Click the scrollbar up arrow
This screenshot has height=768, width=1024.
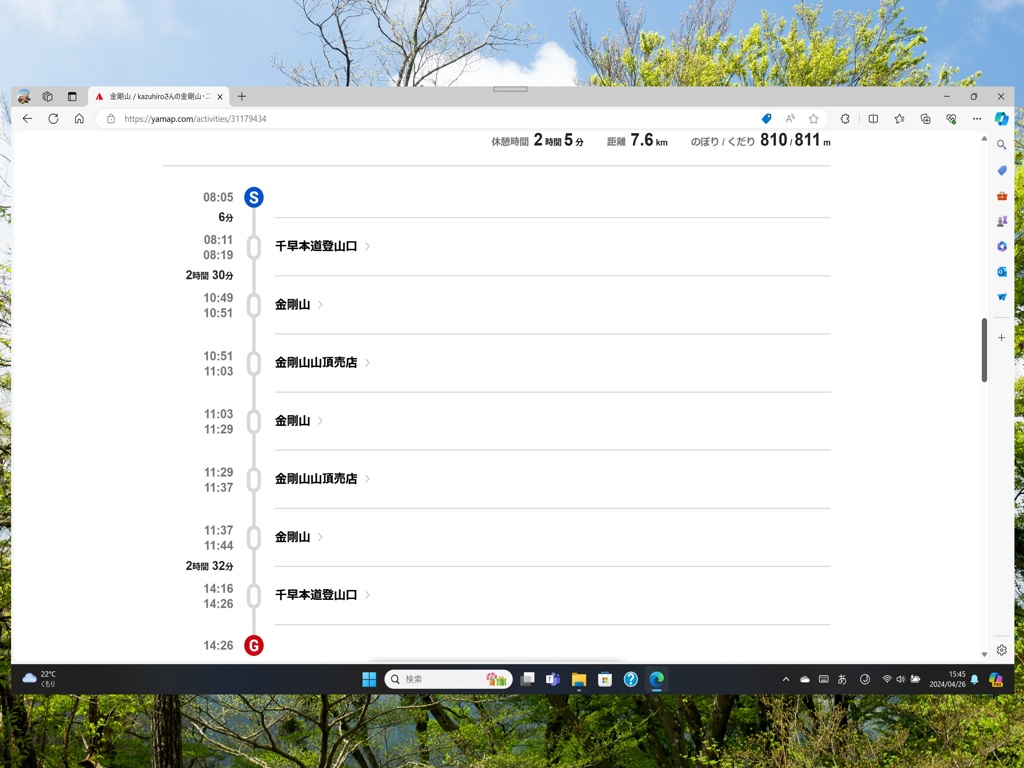984,138
